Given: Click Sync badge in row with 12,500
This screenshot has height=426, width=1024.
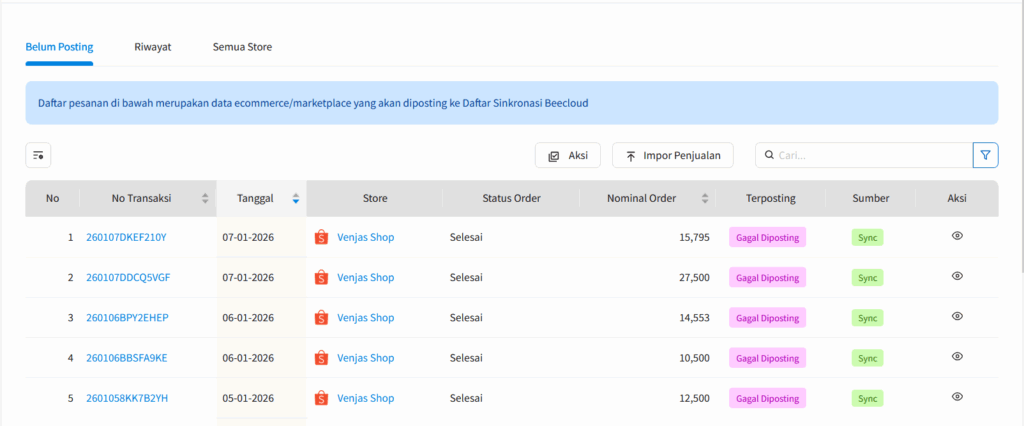Looking at the screenshot, I should point(867,399).
